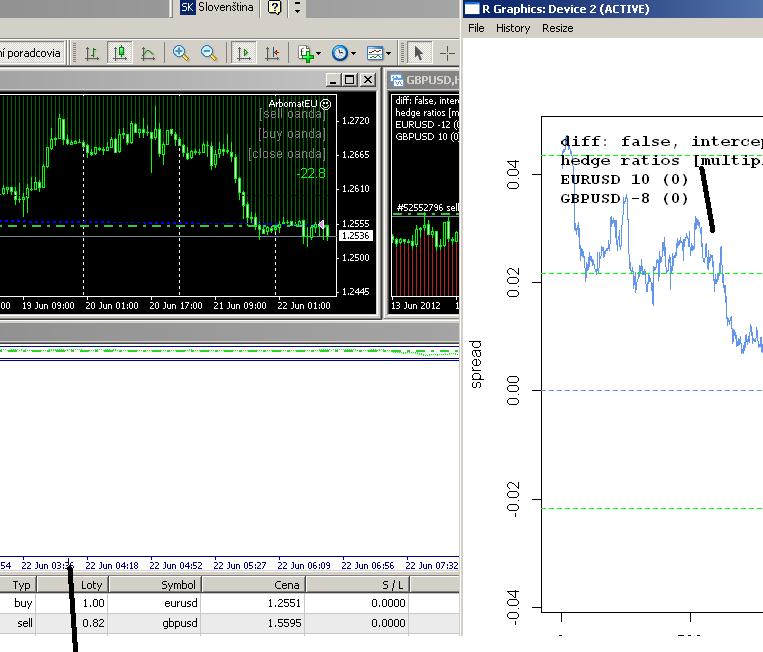Open Resize menu in R Graphics window
Screen dimensions: 763x652
point(558,28)
